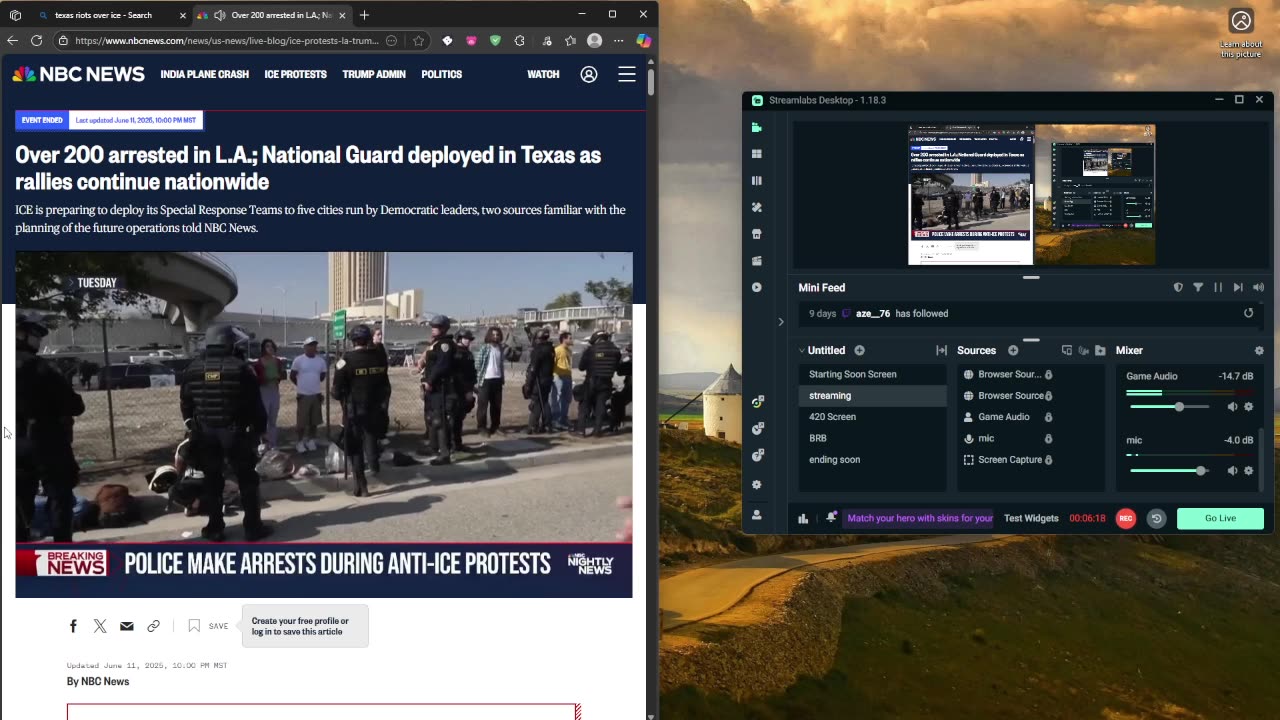Share the article on X

pos(100,626)
